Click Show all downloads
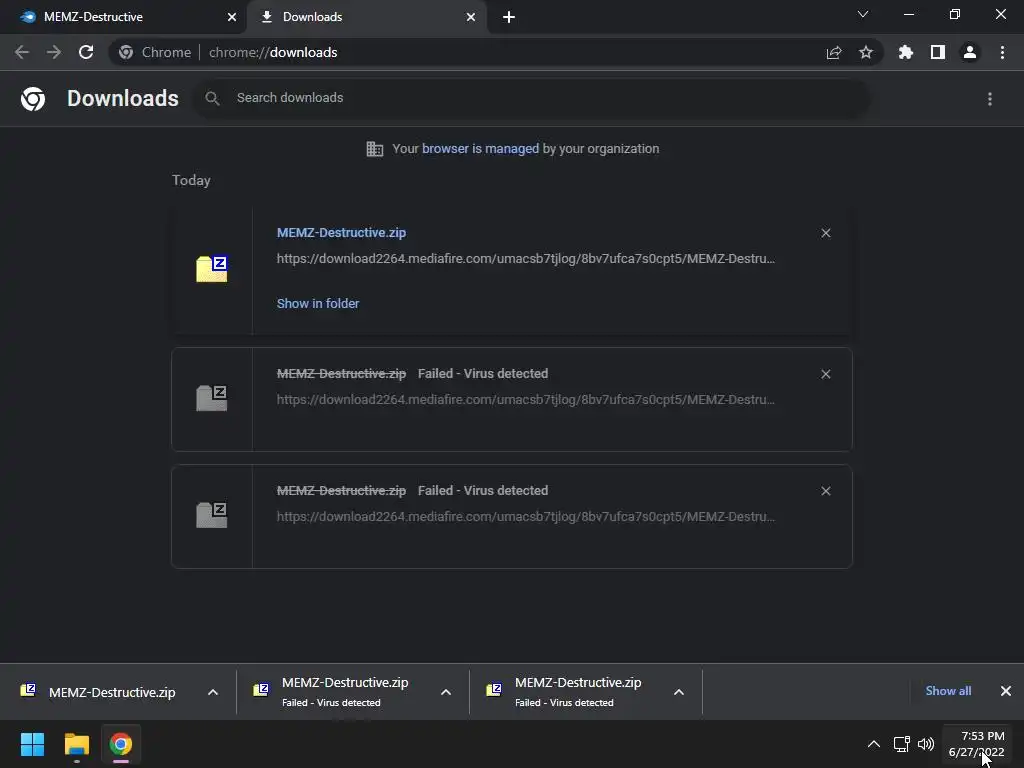 tap(948, 691)
